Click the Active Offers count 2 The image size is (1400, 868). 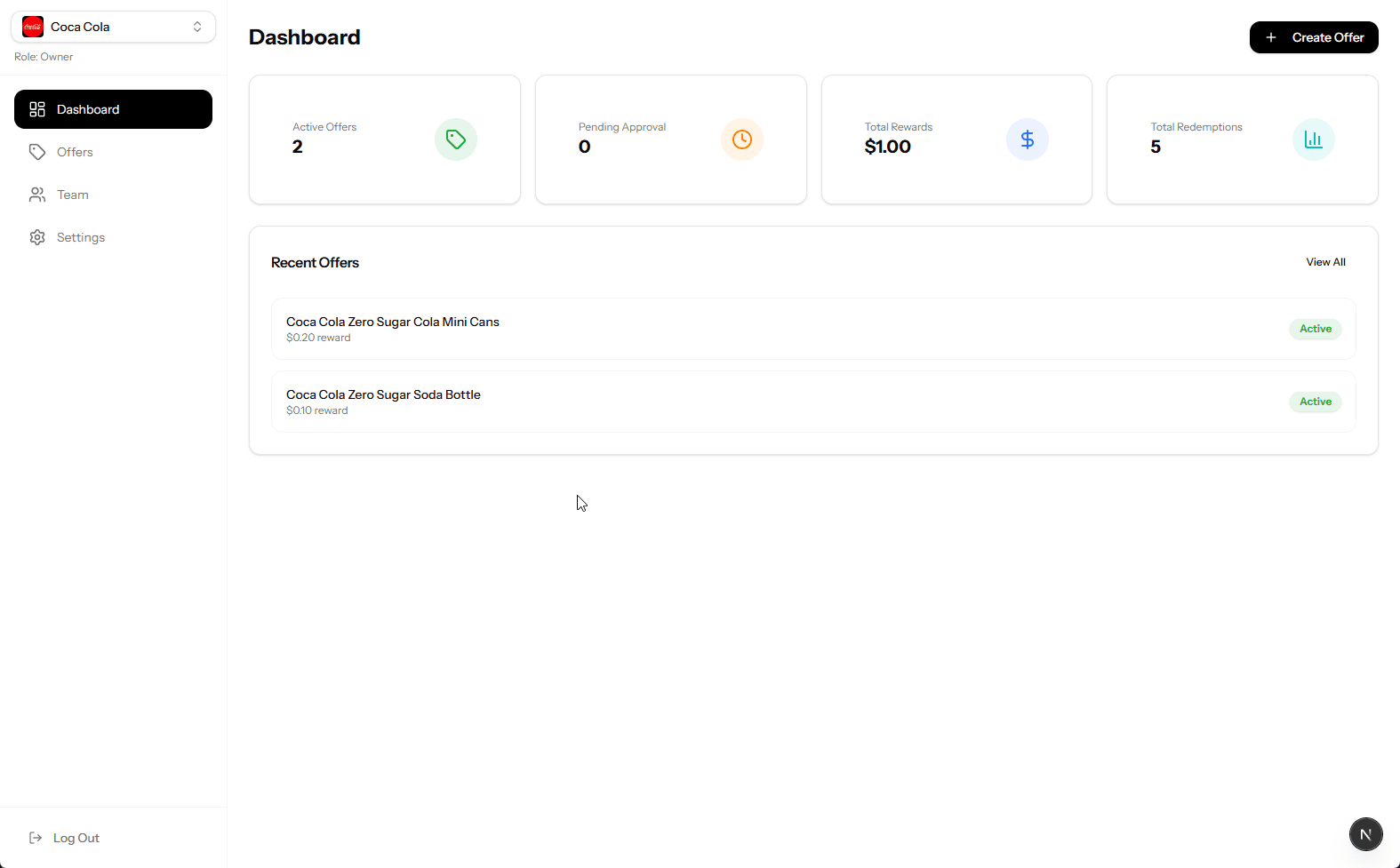point(298,147)
